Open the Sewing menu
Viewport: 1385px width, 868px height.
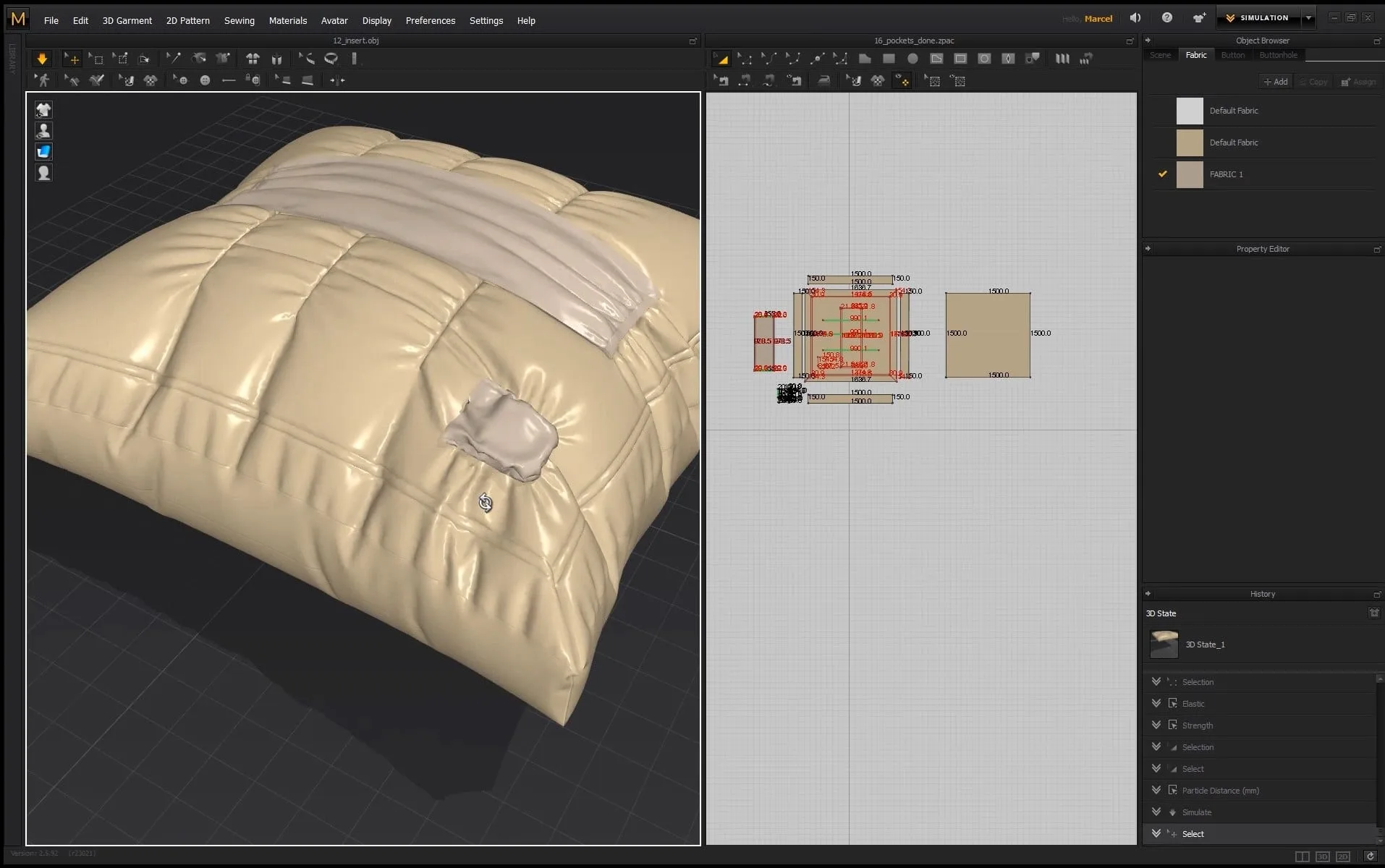click(239, 20)
